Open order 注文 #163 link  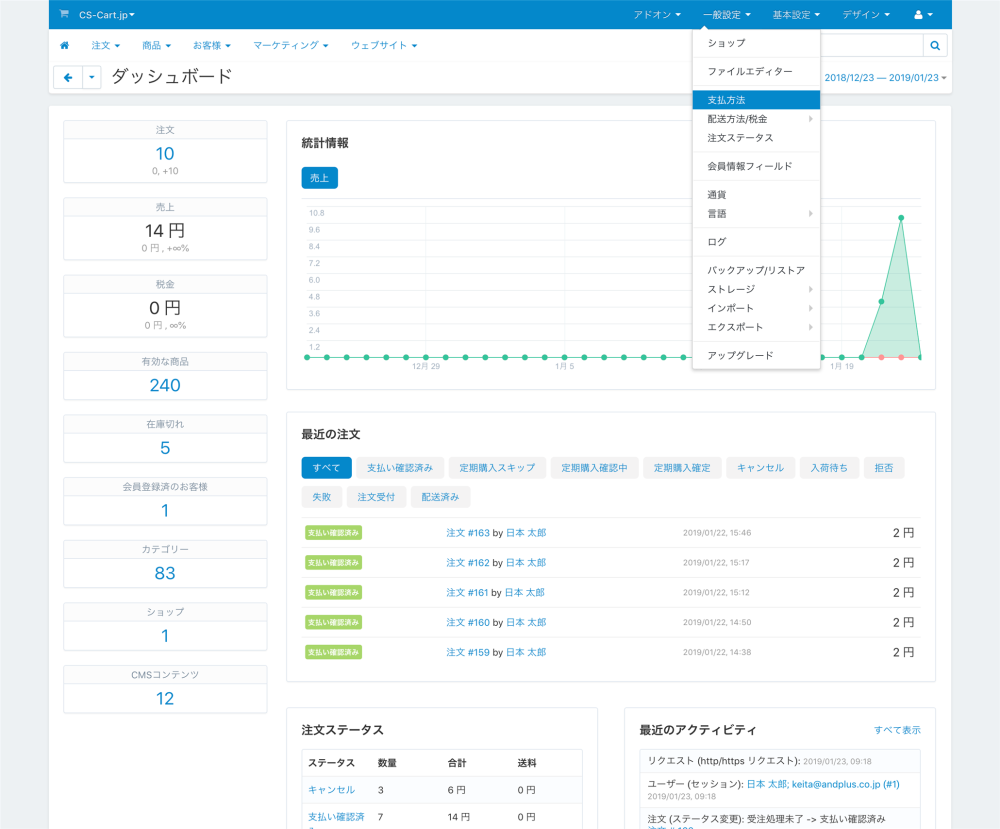pos(467,533)
